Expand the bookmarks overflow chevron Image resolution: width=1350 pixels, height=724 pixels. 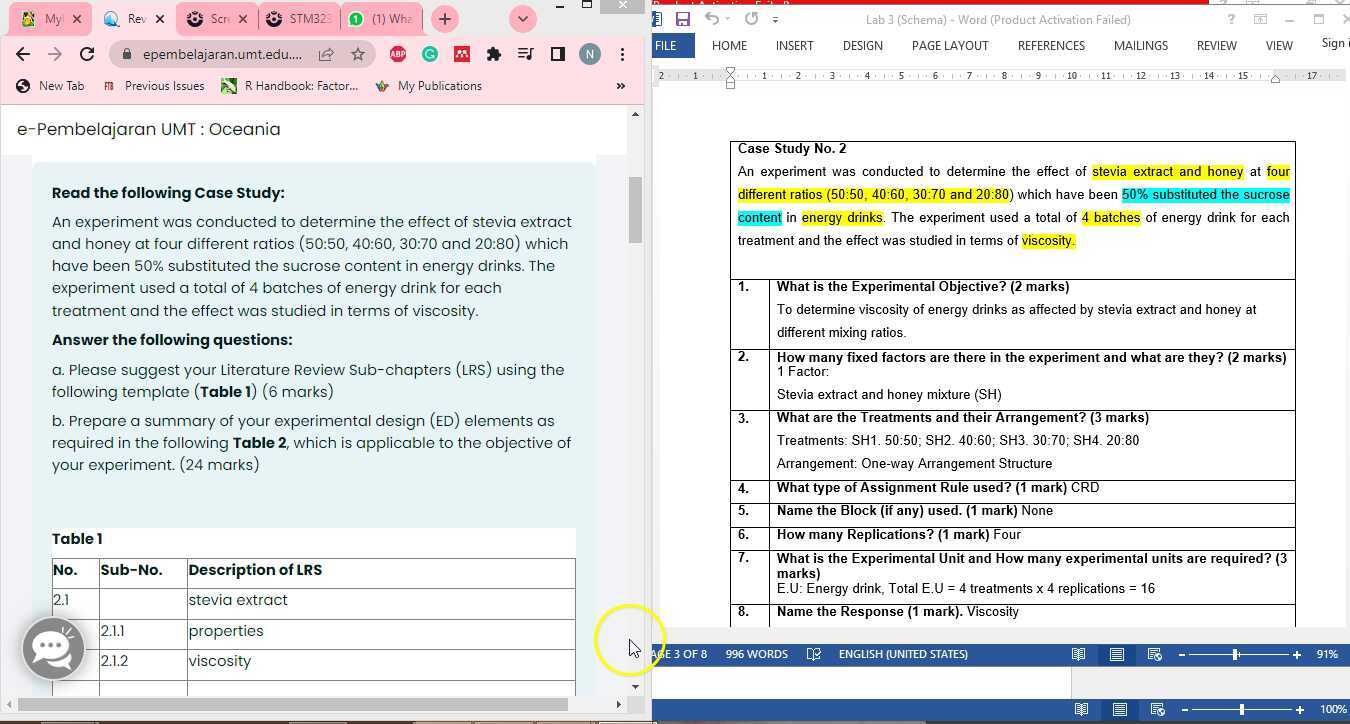620,86
